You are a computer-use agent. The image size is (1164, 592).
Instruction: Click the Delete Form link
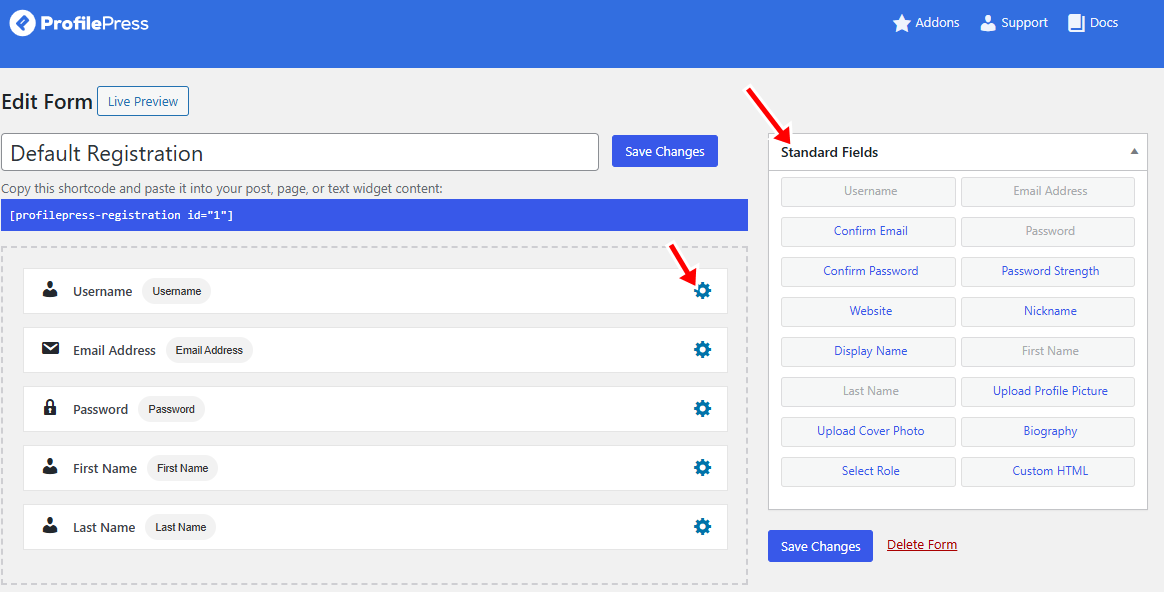point(922,544)
